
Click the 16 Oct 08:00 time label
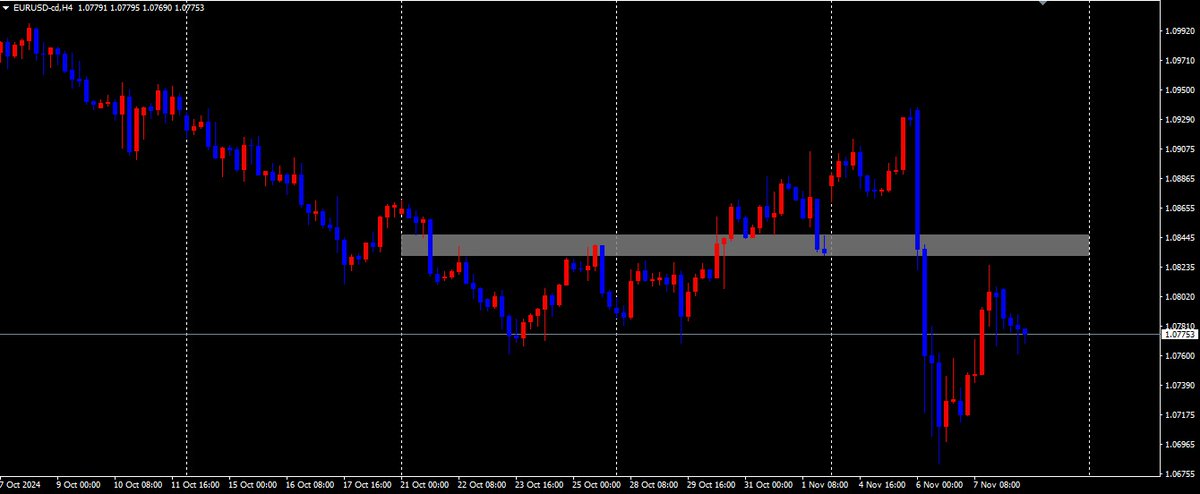click(310, 484)
